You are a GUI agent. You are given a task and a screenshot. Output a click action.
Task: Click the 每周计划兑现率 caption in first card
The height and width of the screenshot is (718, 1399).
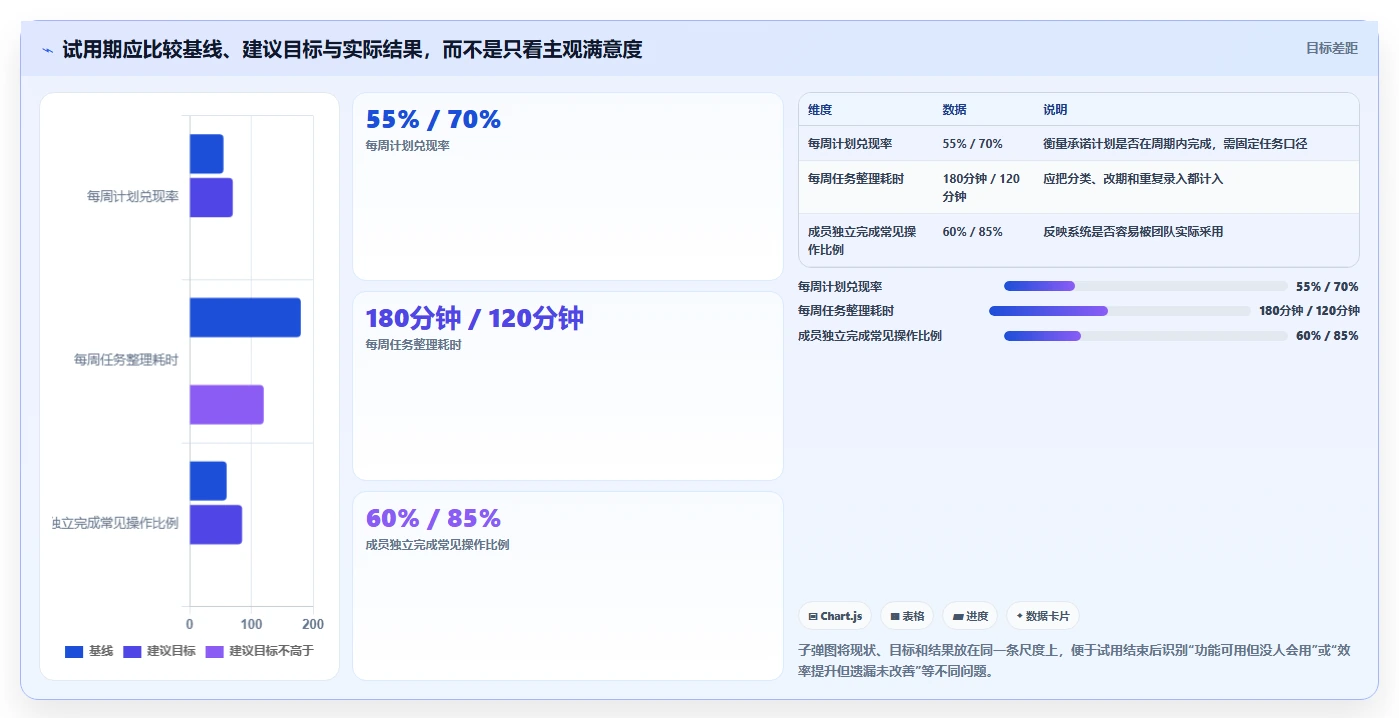coord(408,146)
